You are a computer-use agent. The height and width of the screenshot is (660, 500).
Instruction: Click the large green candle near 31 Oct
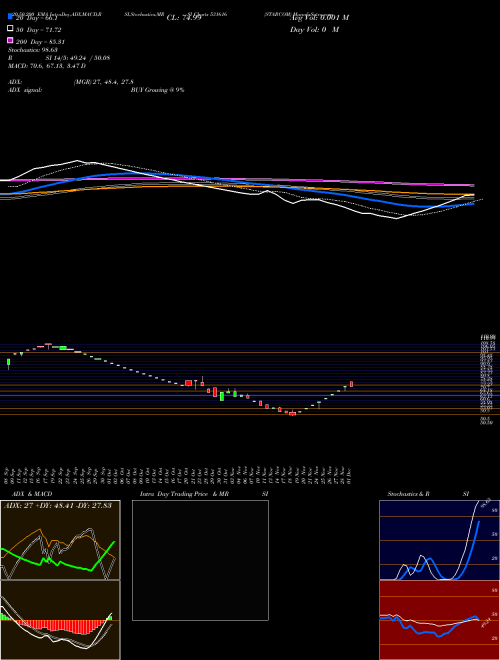pos(222,396)
